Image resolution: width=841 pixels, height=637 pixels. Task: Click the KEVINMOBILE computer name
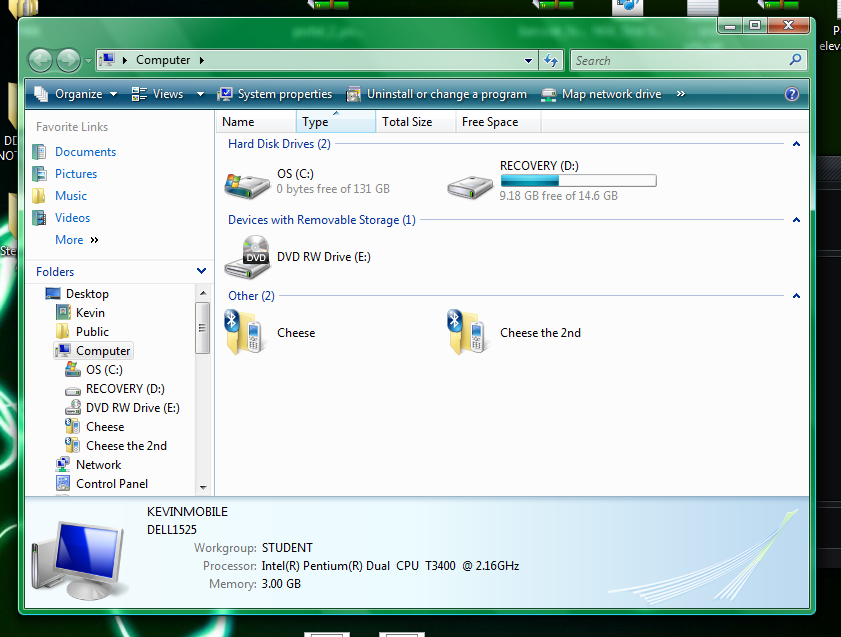[x=187, y=512]
